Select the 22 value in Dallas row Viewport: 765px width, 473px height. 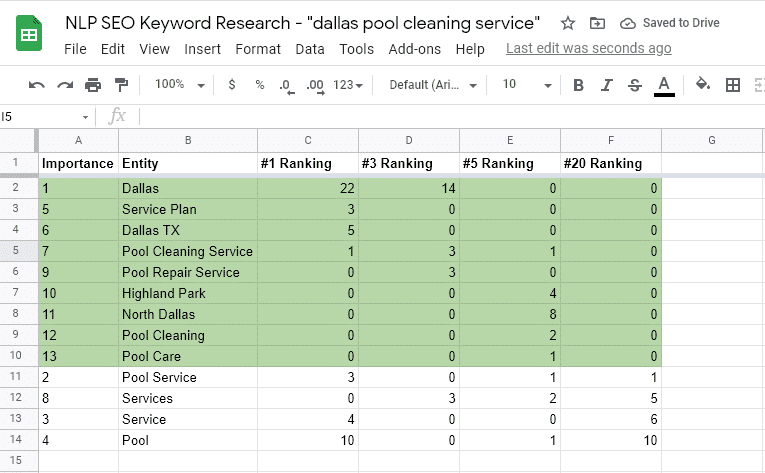(x=308, y=188)
